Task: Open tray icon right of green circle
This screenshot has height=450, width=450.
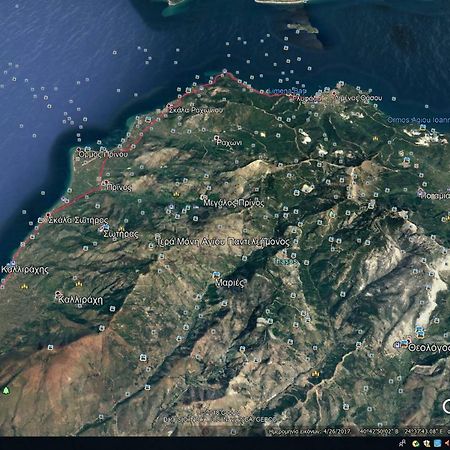Action: pos(426,443)
